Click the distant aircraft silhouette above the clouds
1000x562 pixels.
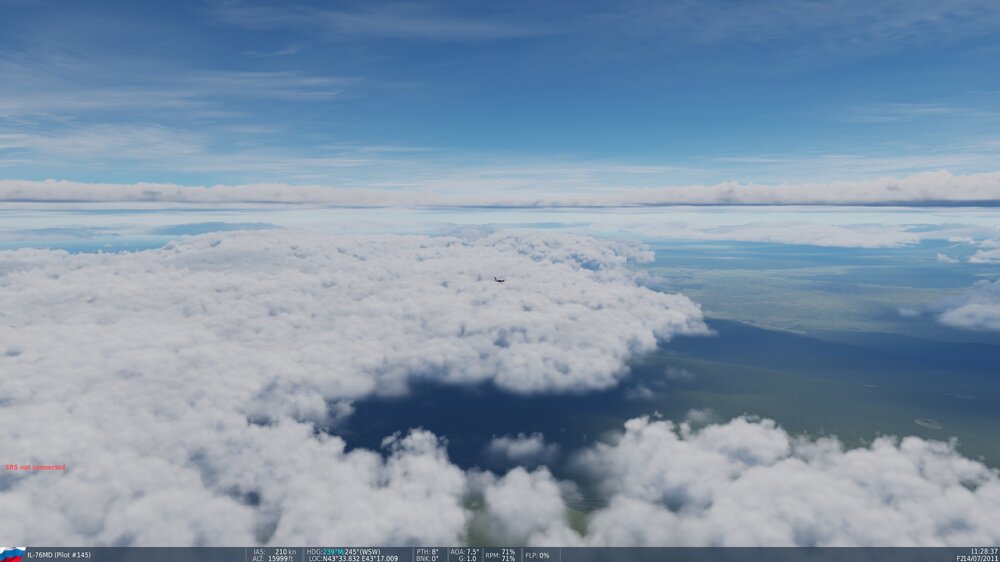tap(498, 280)
